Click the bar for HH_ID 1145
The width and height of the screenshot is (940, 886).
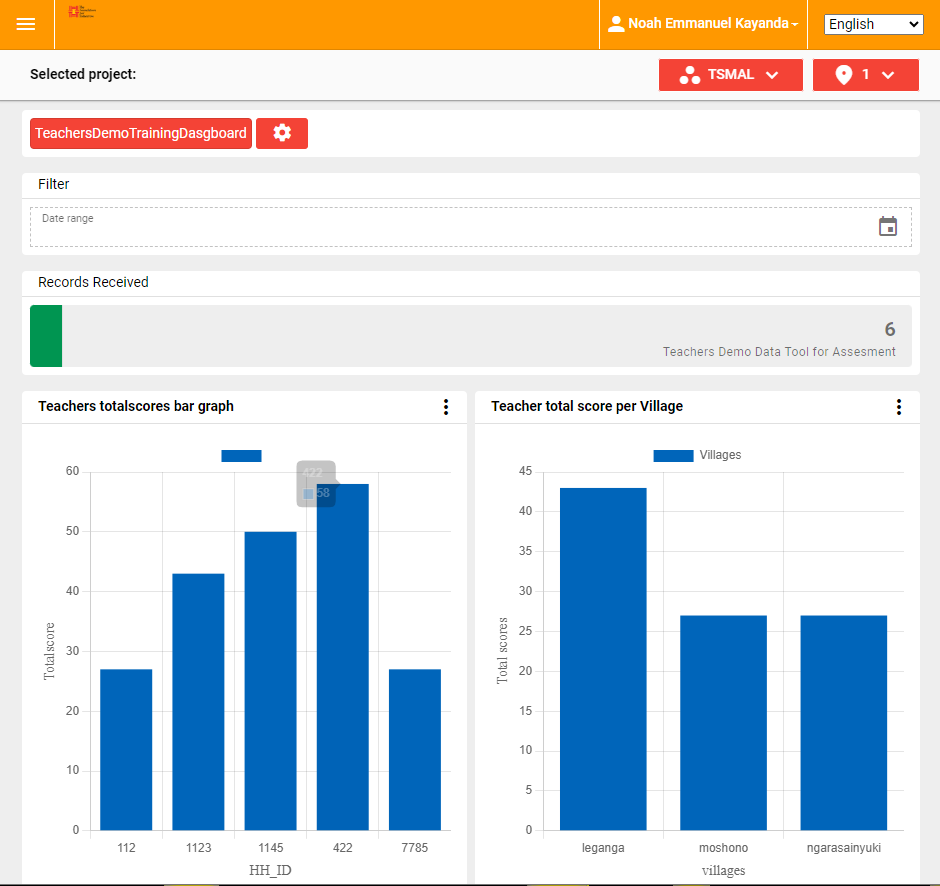tap(270, 681)
